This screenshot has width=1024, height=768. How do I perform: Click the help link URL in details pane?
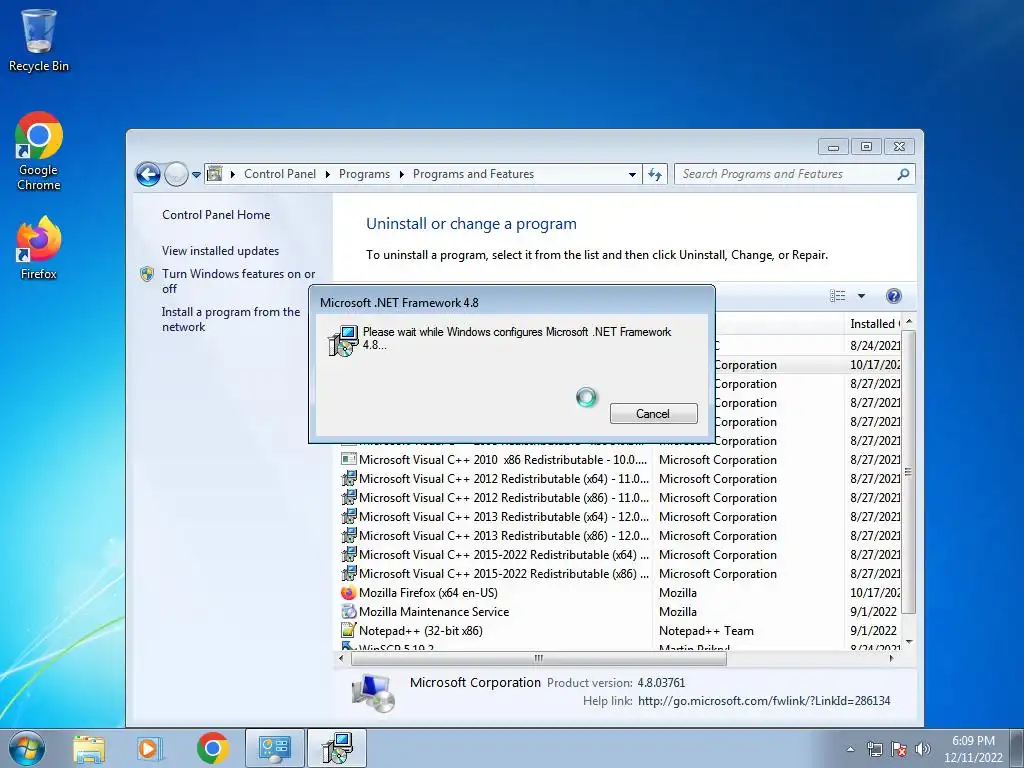click(x=763, y=701)
